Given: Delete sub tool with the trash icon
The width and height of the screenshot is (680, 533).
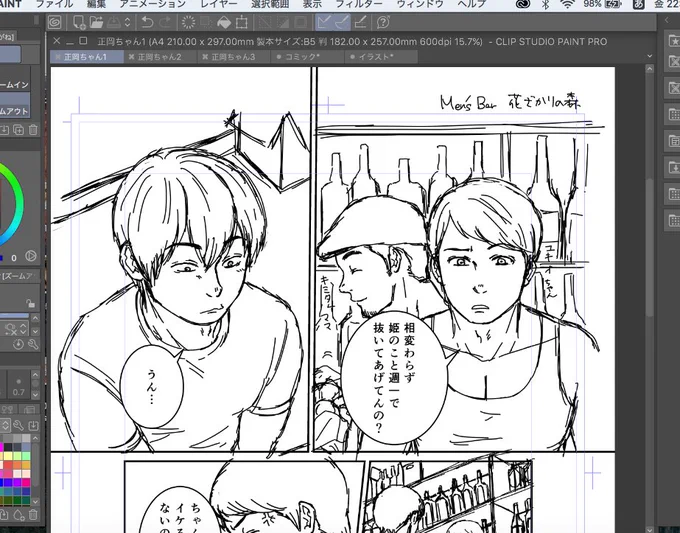Looking at the screenshot, I should point(33,130).
